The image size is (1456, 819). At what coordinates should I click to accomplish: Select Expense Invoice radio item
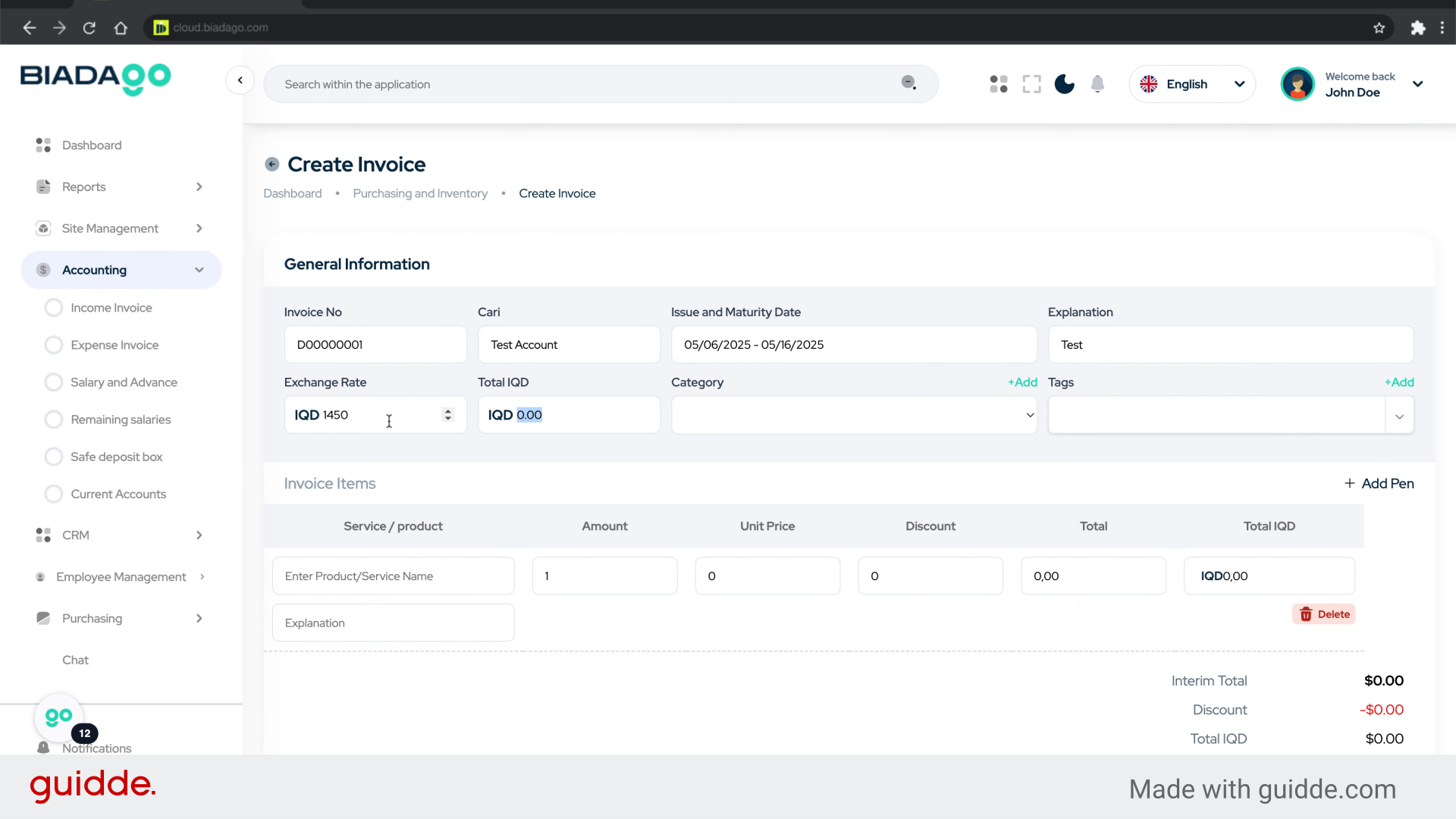(x=54, y=345)
